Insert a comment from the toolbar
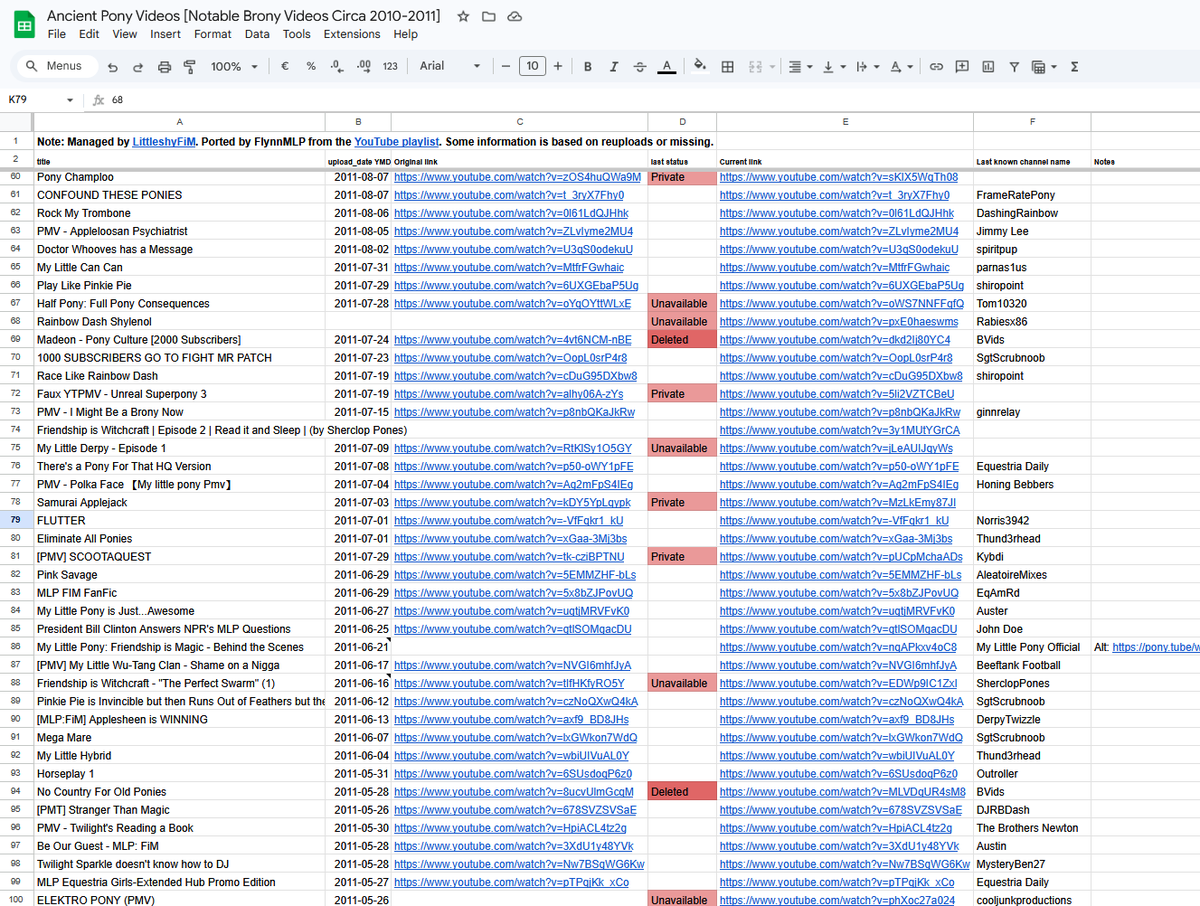 pyautogui.click(x=962, y=66)
